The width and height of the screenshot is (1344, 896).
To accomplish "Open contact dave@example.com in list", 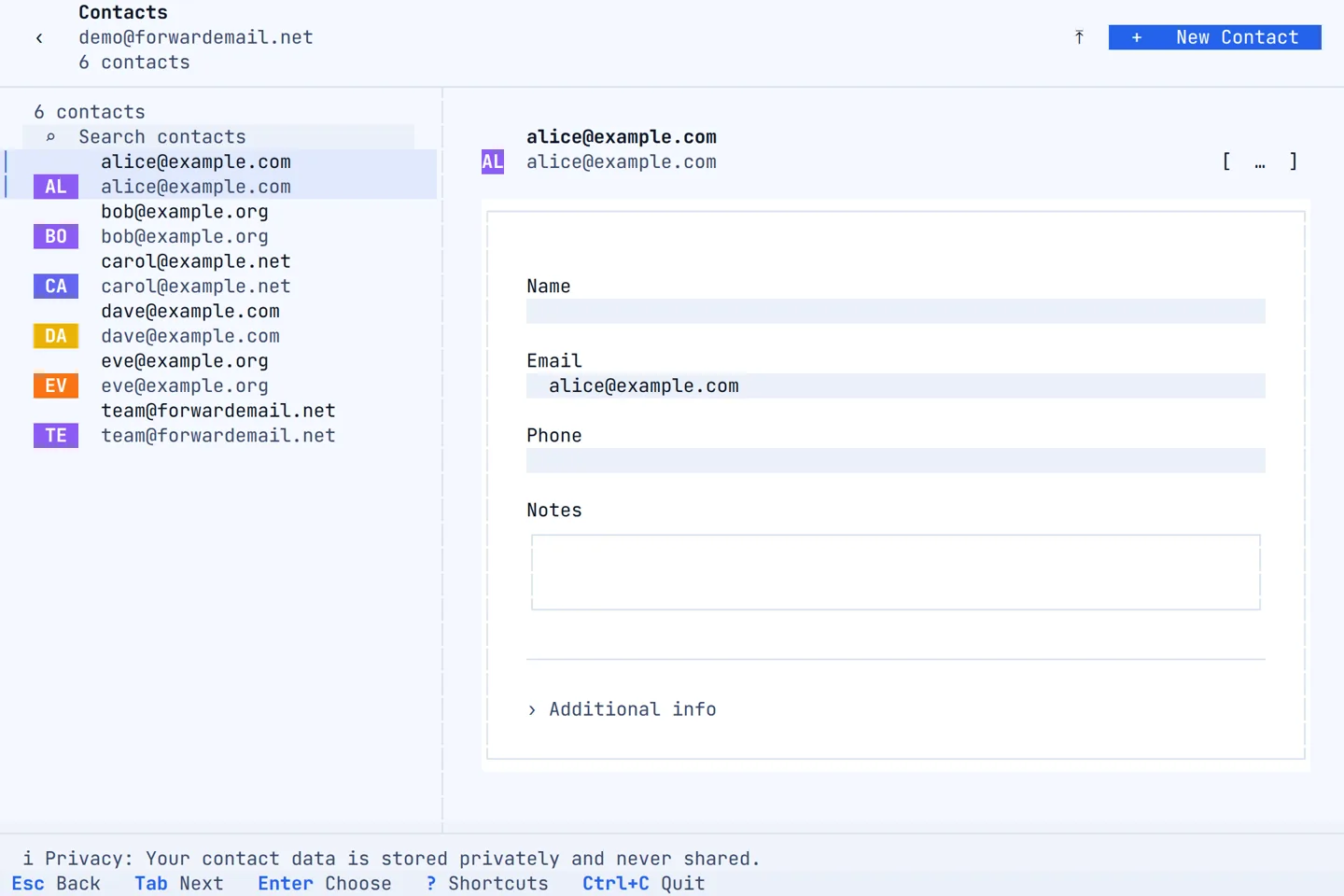I will pos(220,324).
